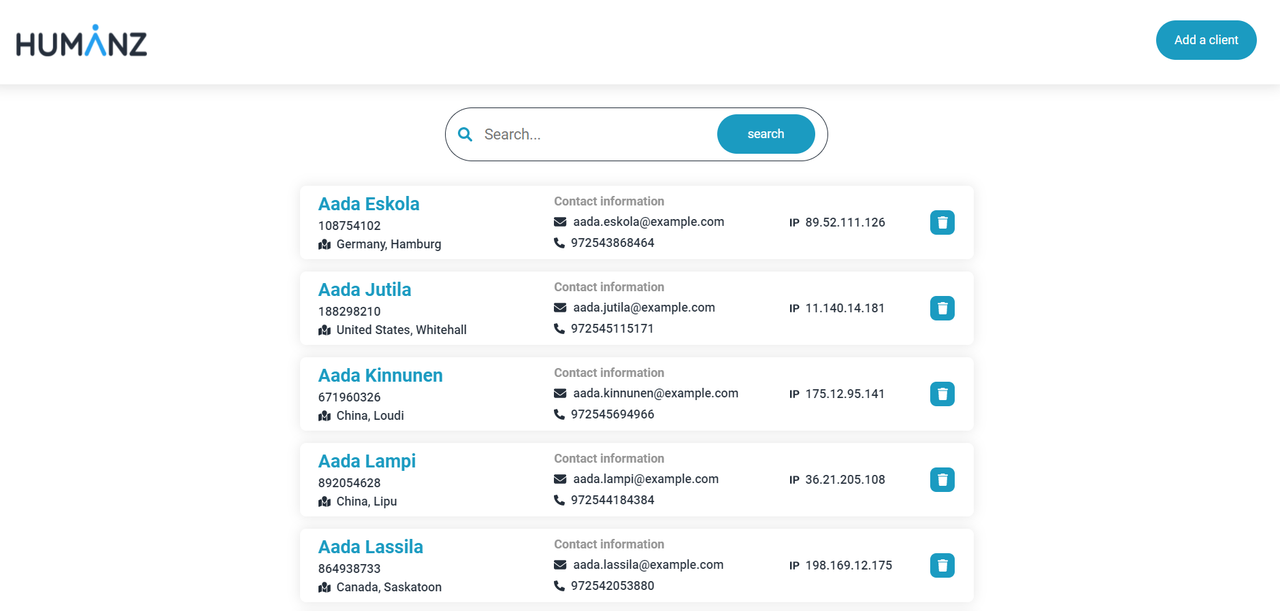This screenshot has width=1280, height=611.
Task: Click location text China, Lipu
Action: (367, 502)
